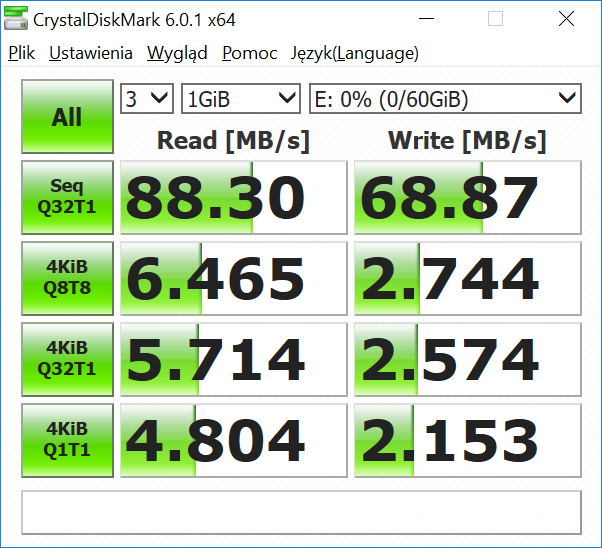
Task: Open the Ustawienia menu
Action: coord(91,53)
